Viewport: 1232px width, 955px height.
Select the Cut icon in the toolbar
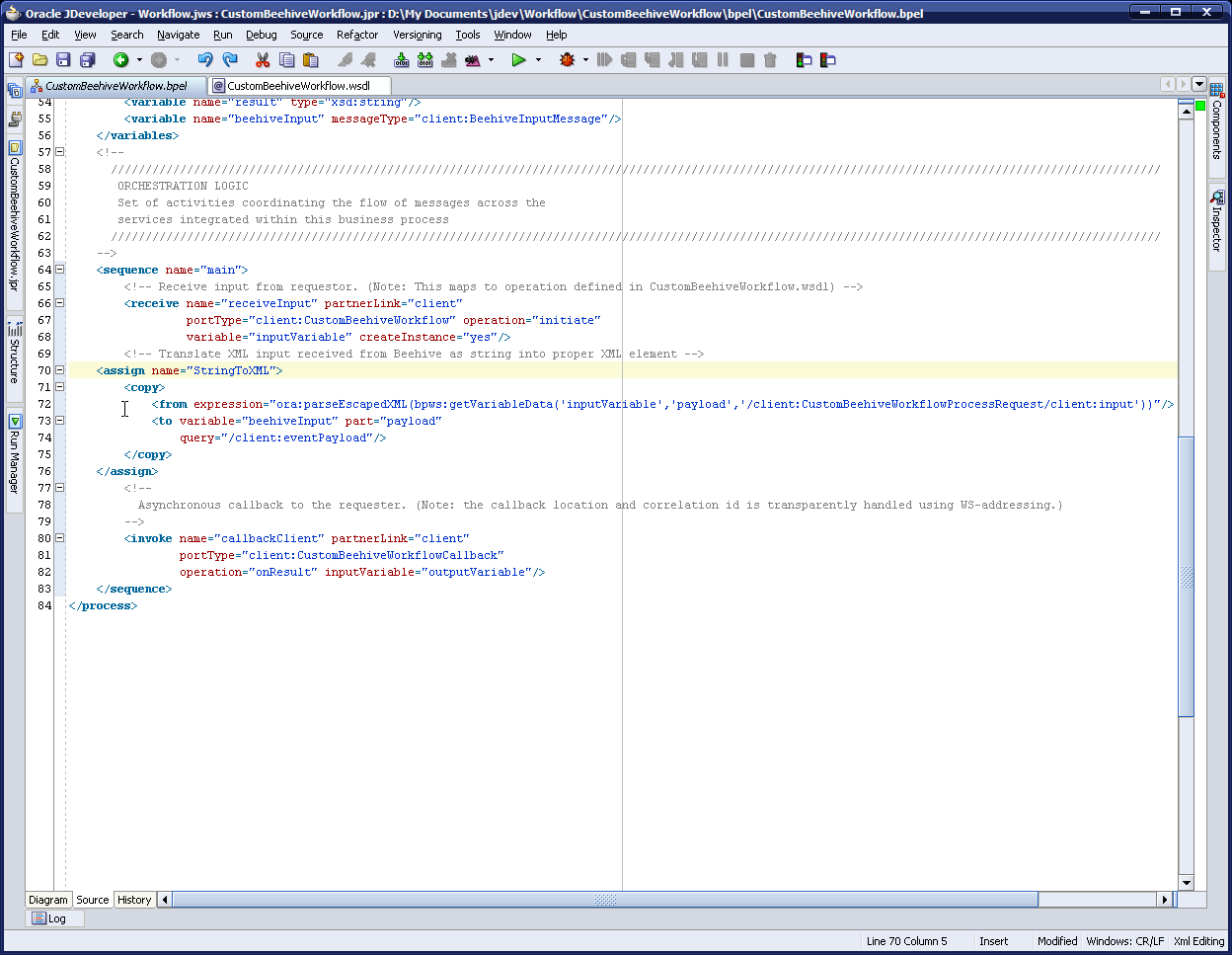pyautogui.click(x=262, y=59)
